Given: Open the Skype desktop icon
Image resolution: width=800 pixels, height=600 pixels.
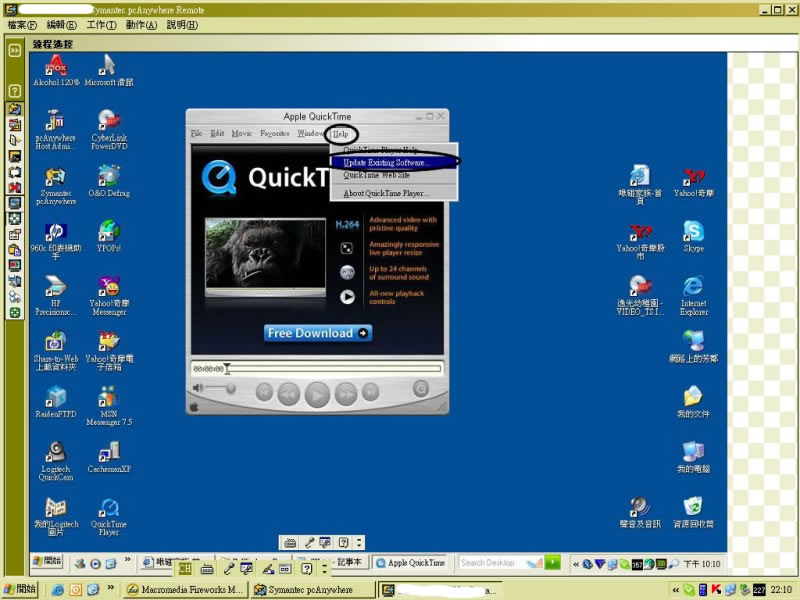Looking at the screenshot, I should tap(693, 236).
